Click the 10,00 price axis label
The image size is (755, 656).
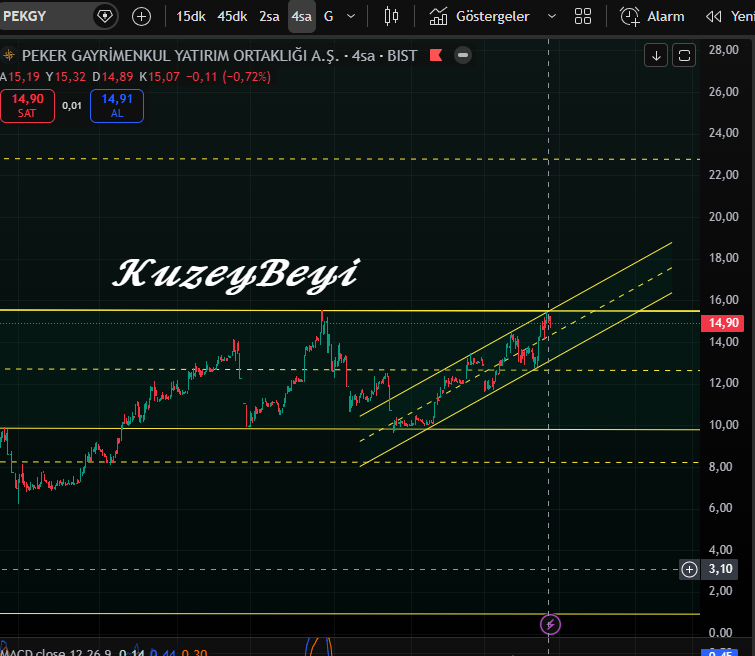(x=723, y=425)
